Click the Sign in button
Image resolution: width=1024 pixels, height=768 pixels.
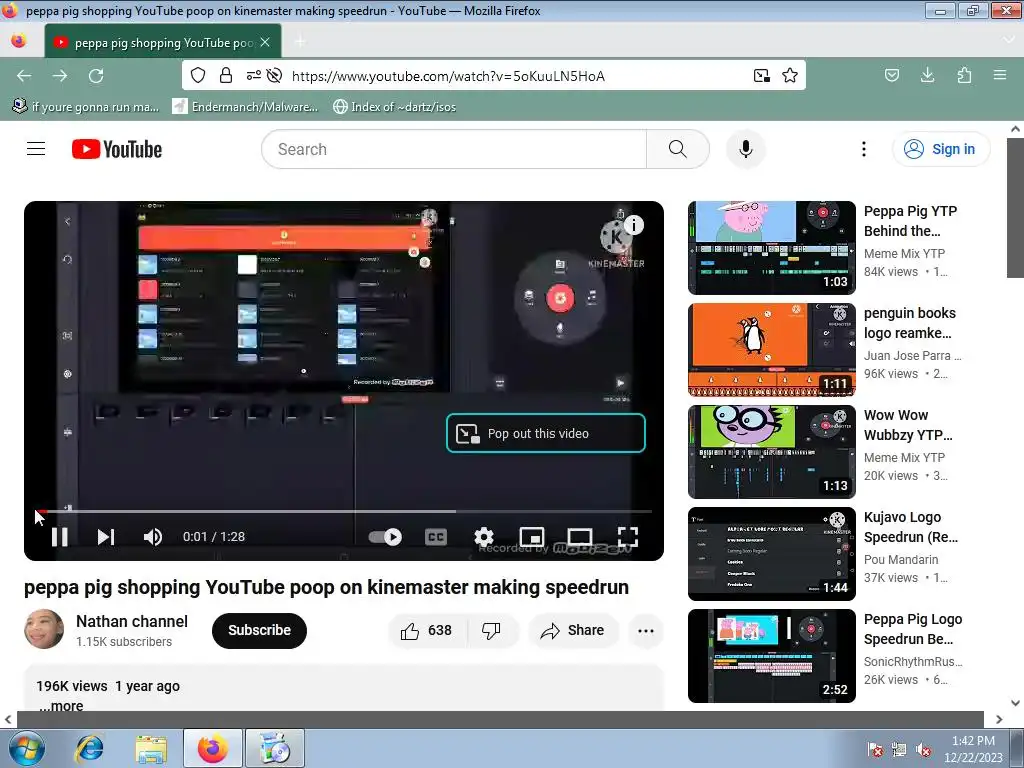(941, 149)
